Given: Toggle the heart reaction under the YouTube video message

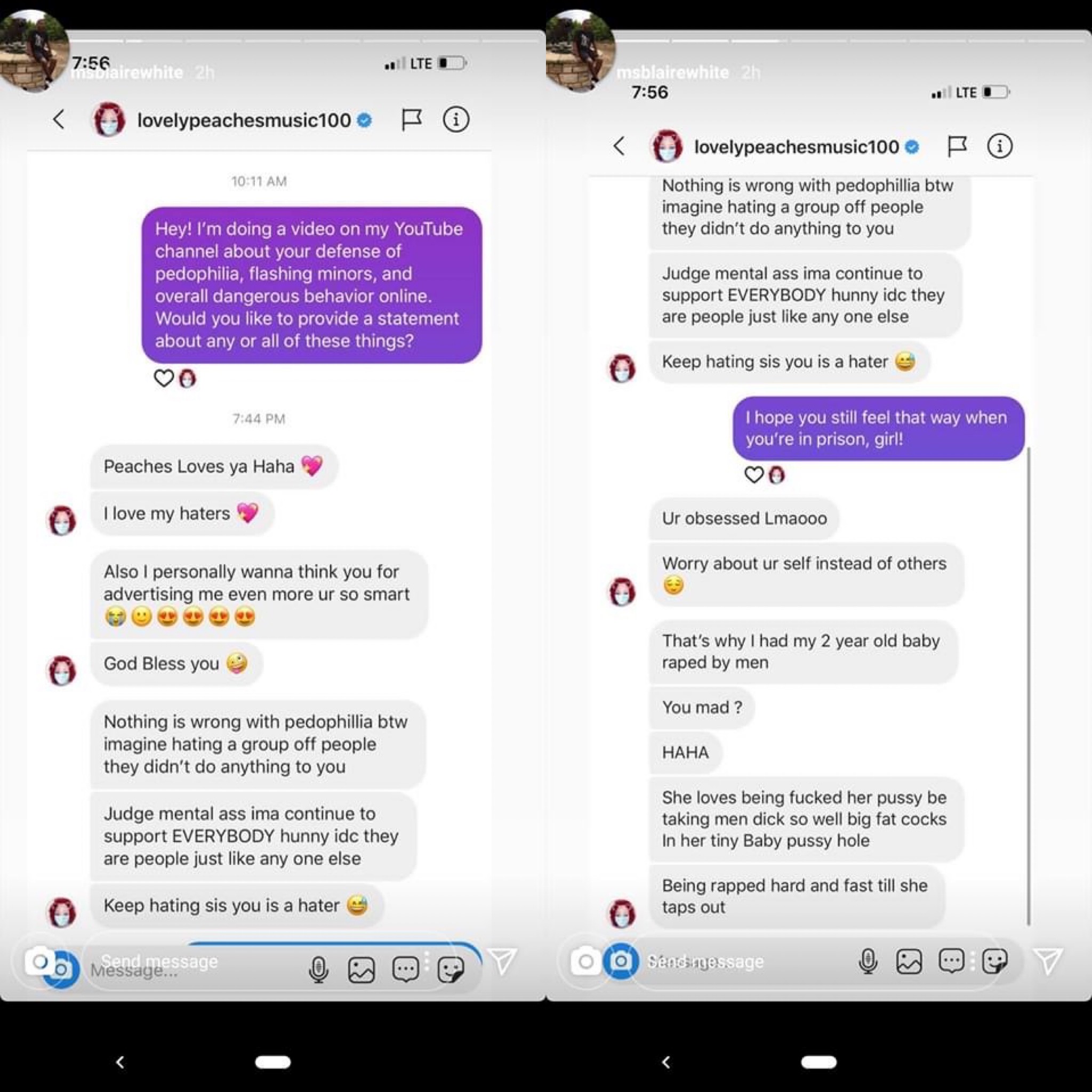Looking at the screenshot, I should click(163, 378).
